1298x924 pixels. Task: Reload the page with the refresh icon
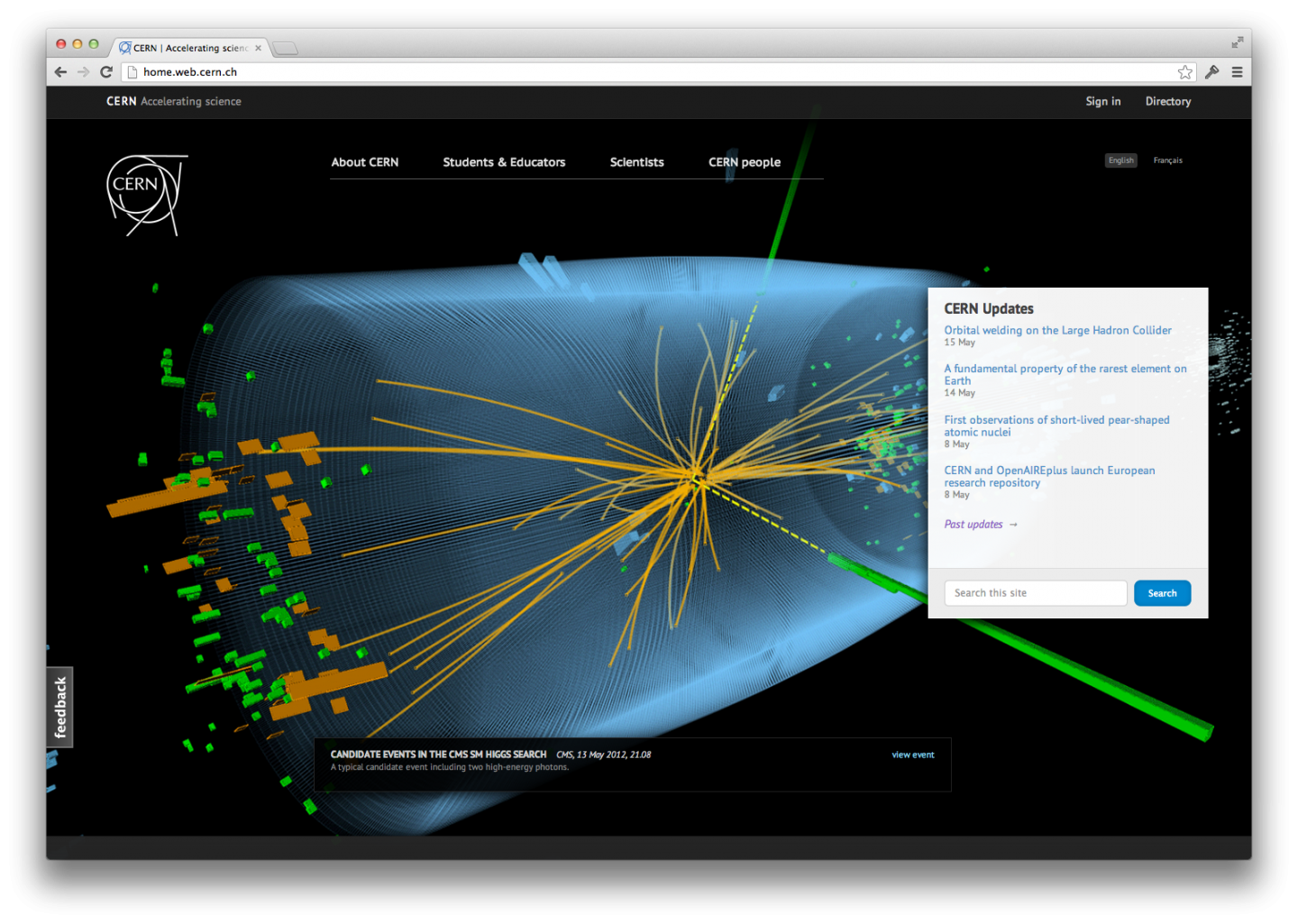tap(106, 72)
